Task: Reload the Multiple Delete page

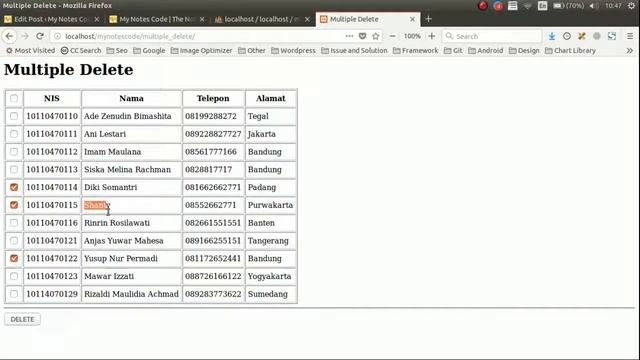Action: point(40,36)
